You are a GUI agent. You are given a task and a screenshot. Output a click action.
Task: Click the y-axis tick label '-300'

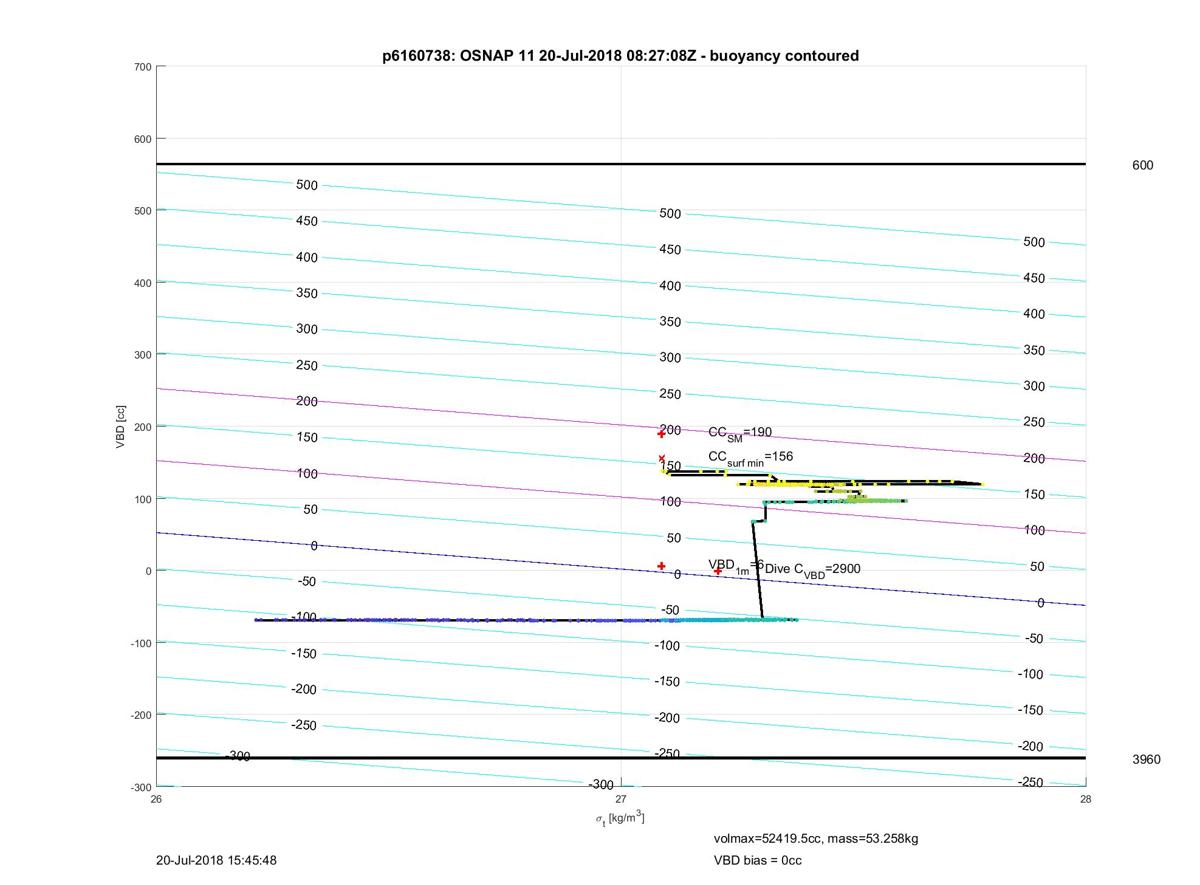(x=140, y=787)
